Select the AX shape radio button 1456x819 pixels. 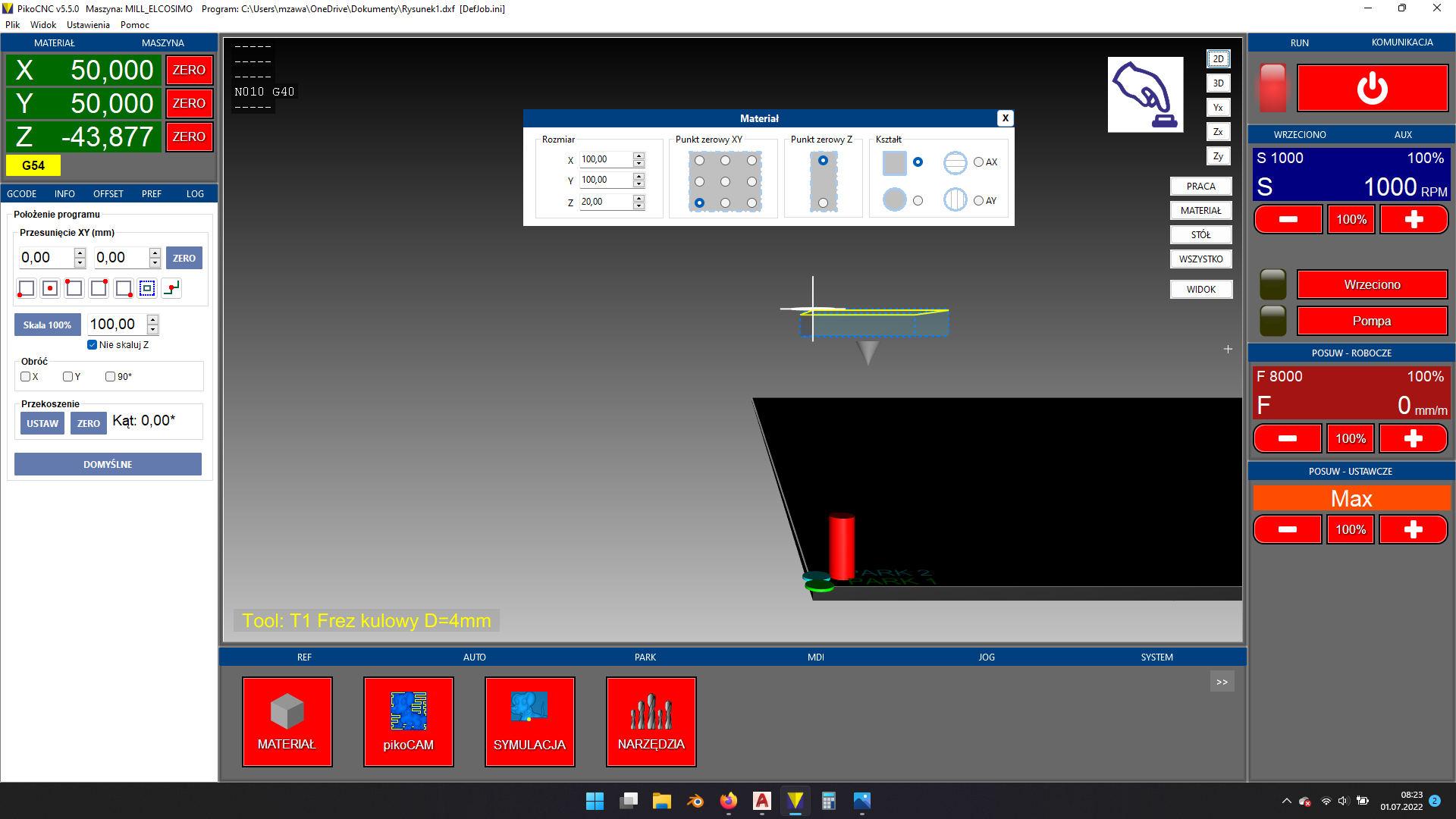(x=978, y=162)
